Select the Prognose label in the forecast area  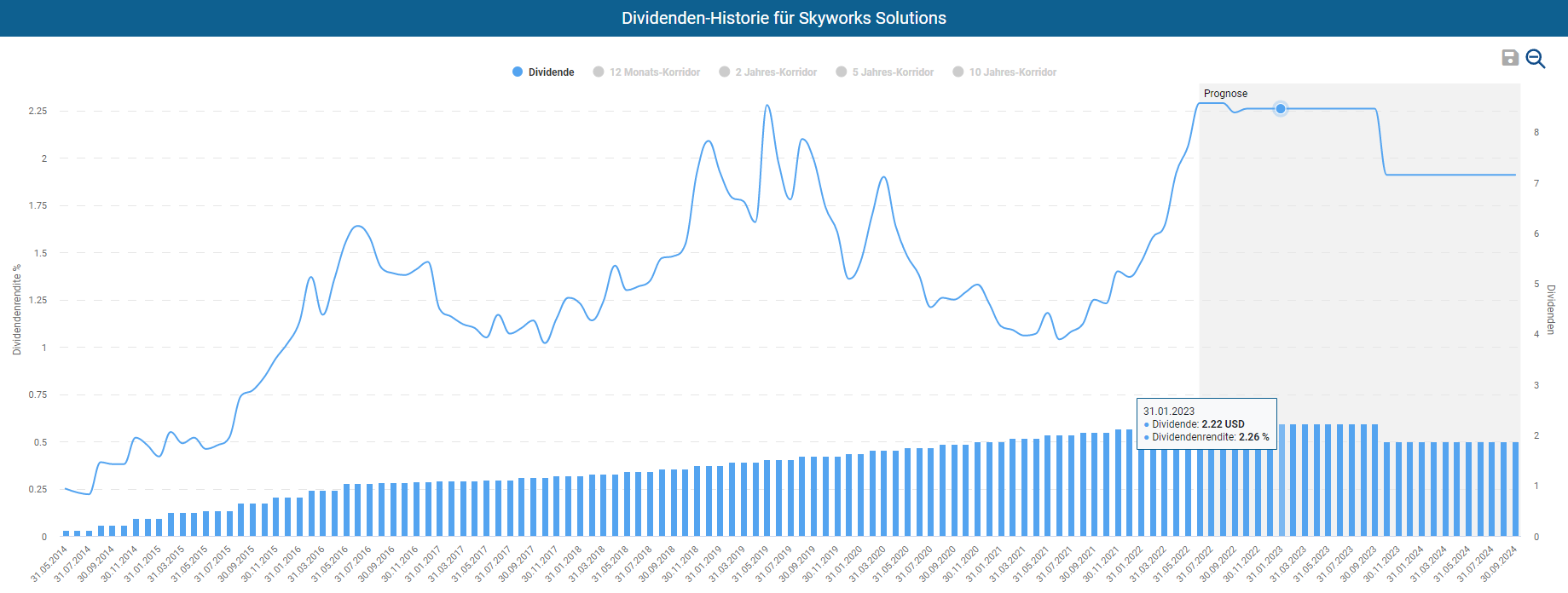click(1225, 94)
